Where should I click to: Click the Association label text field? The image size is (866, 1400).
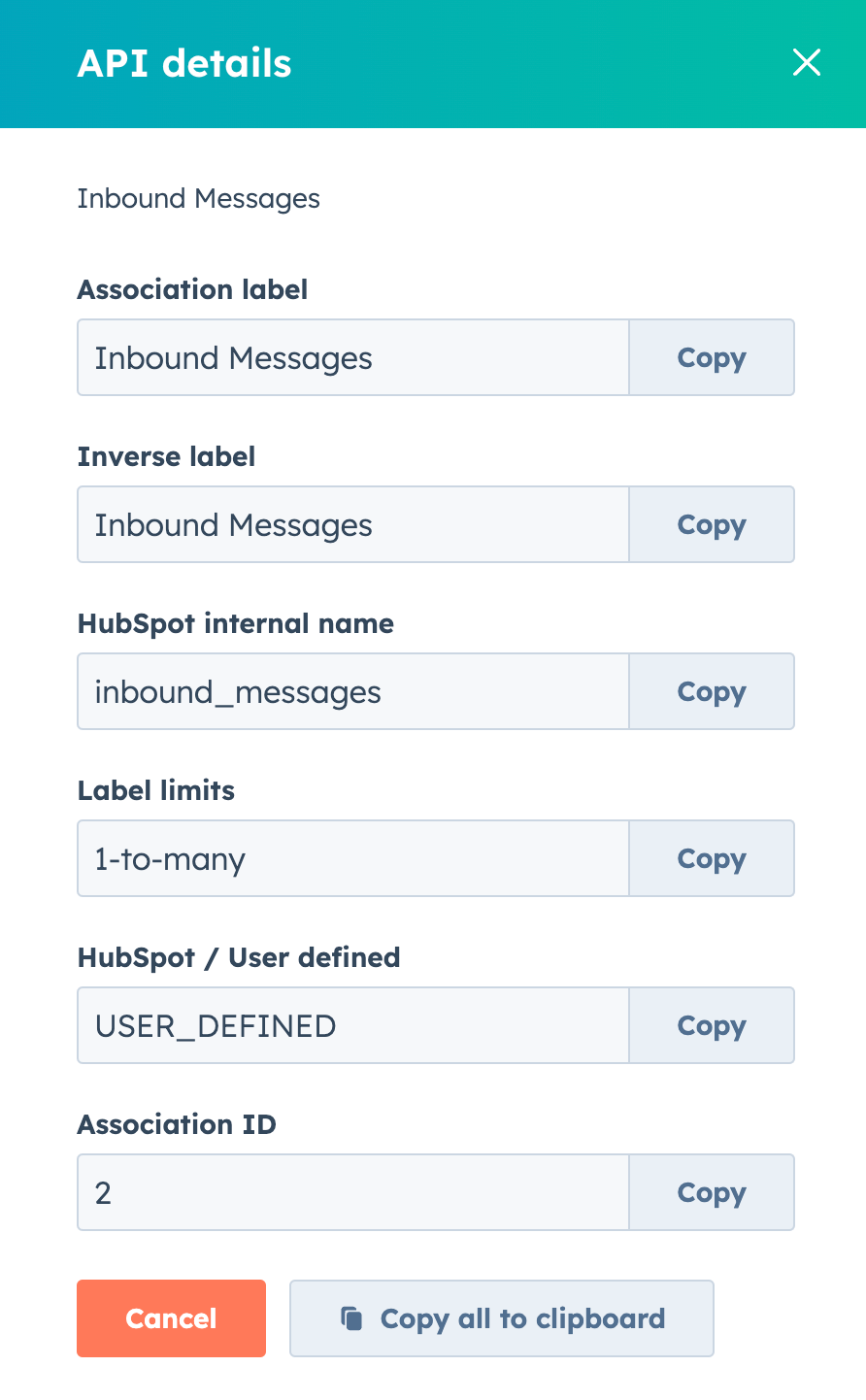[x=352, y=357]
